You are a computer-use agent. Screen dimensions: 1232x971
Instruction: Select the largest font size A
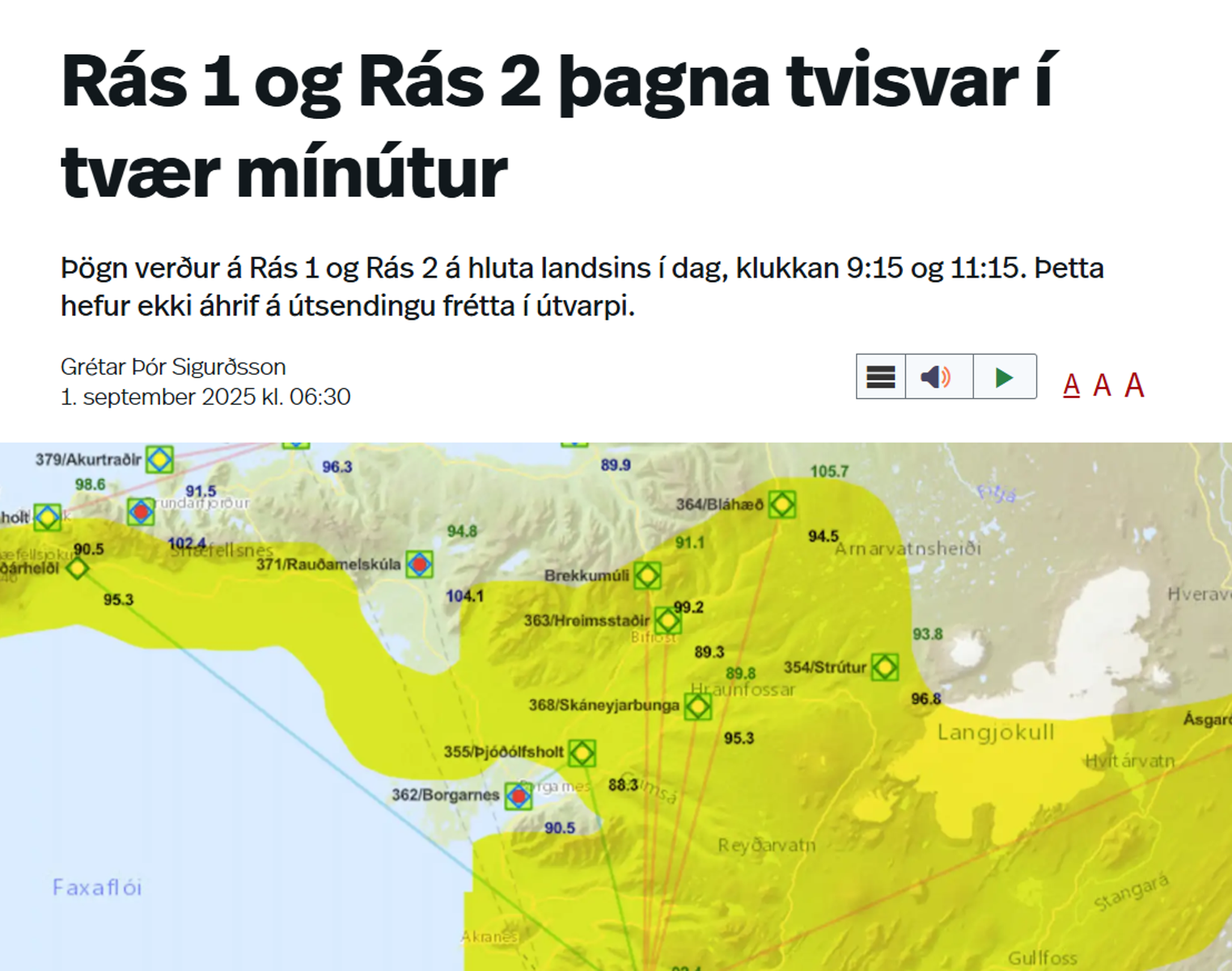click(x=1134, y=384)
